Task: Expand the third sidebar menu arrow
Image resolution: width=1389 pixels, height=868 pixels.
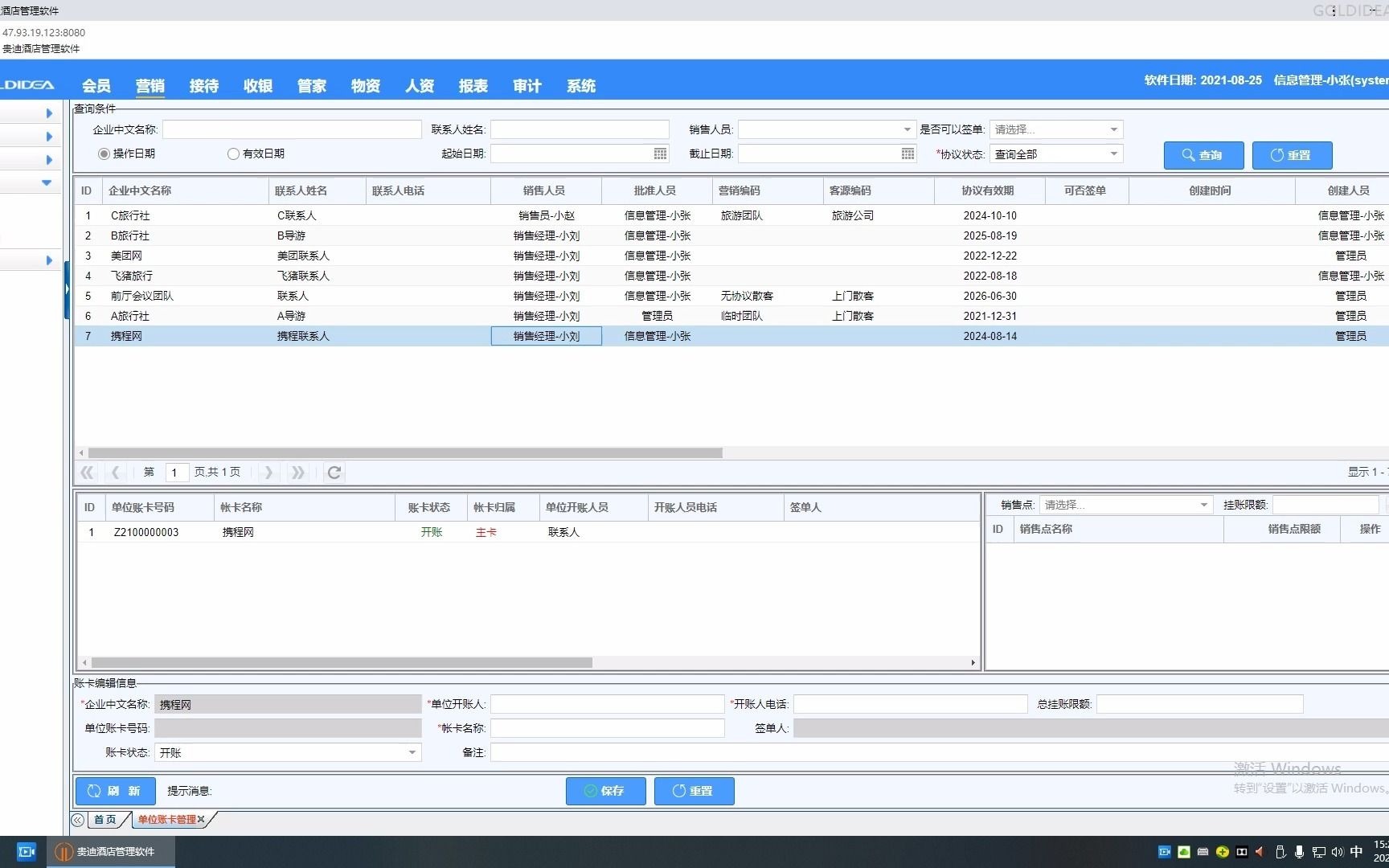Action: (49, 160)
